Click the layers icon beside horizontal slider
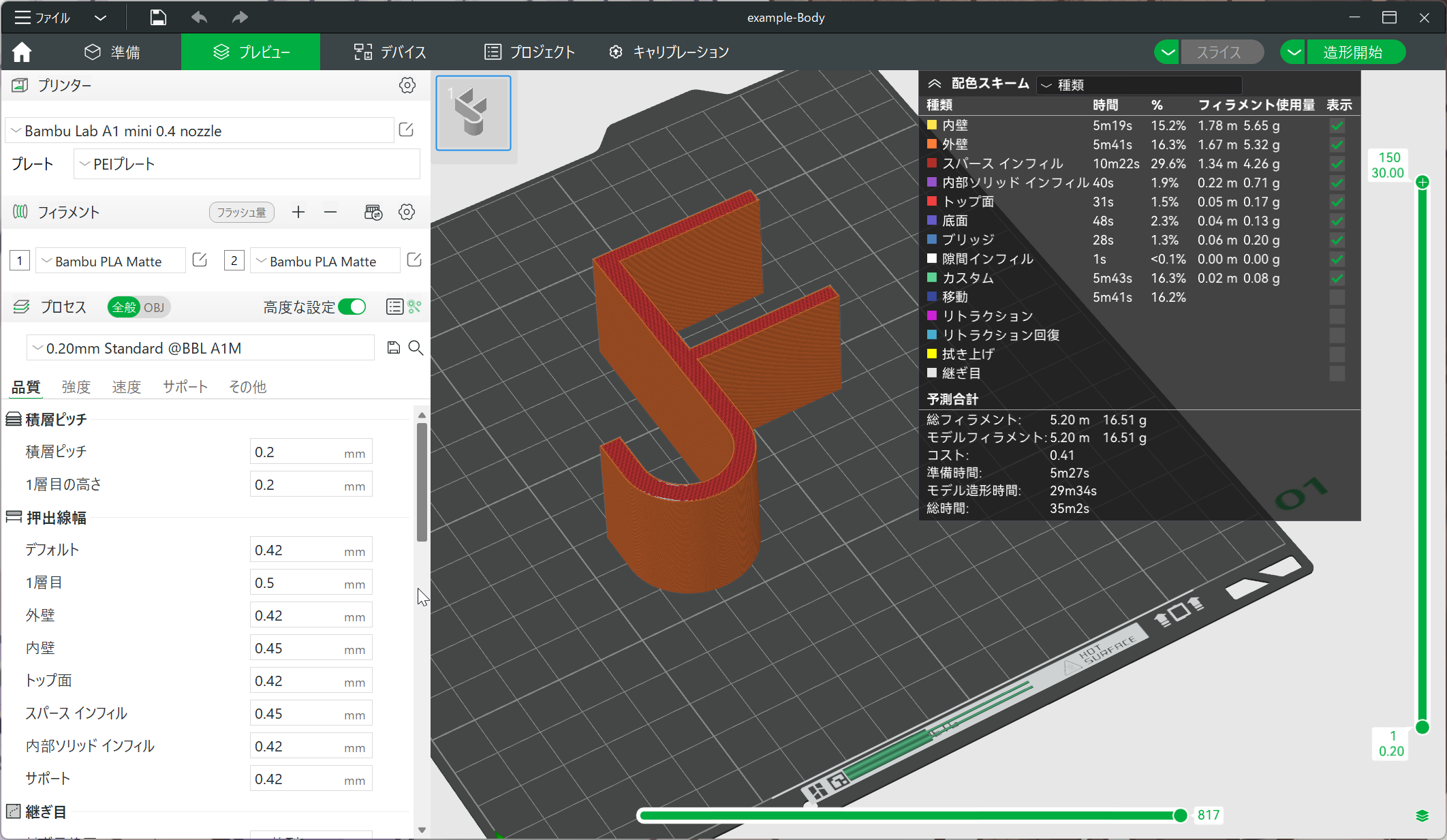 [x=1422, y=815]
